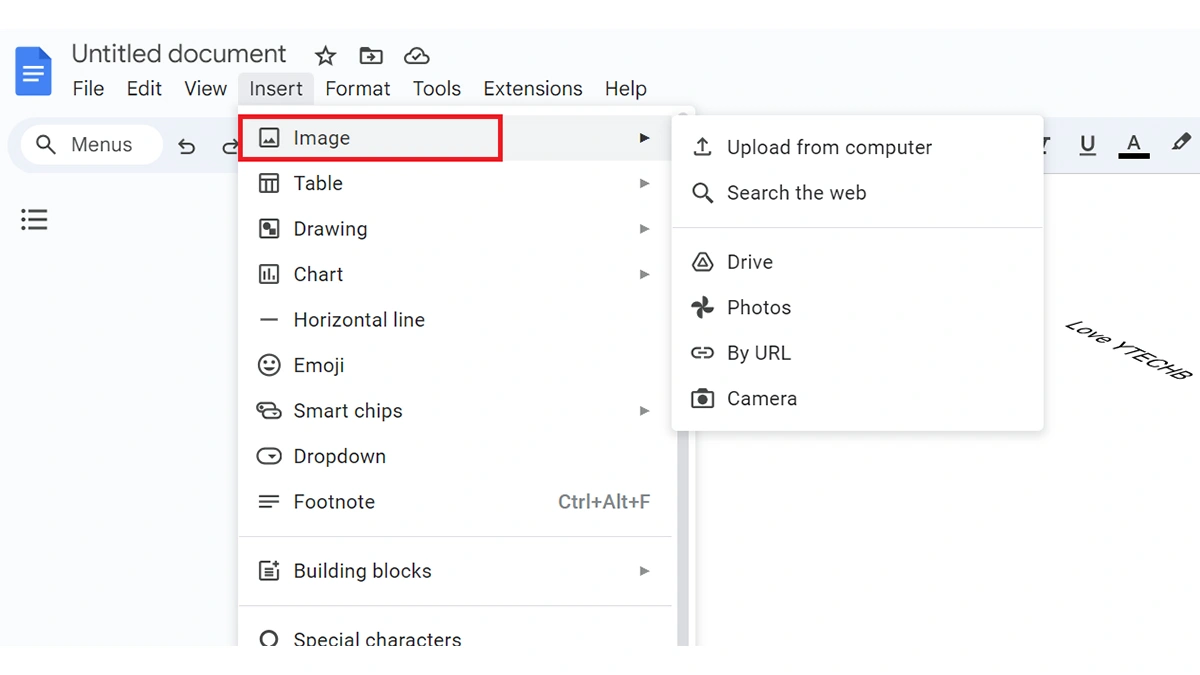Image resolution: width=1200 pixels, height=675 pixels.
Task: Expand the Table submenu arrow
Action: click(645, 183)
